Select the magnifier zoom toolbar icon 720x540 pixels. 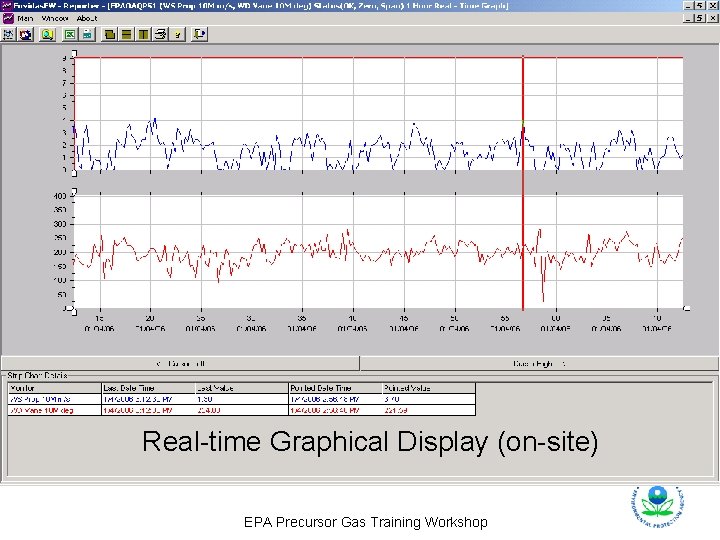[x=48, y=34]
